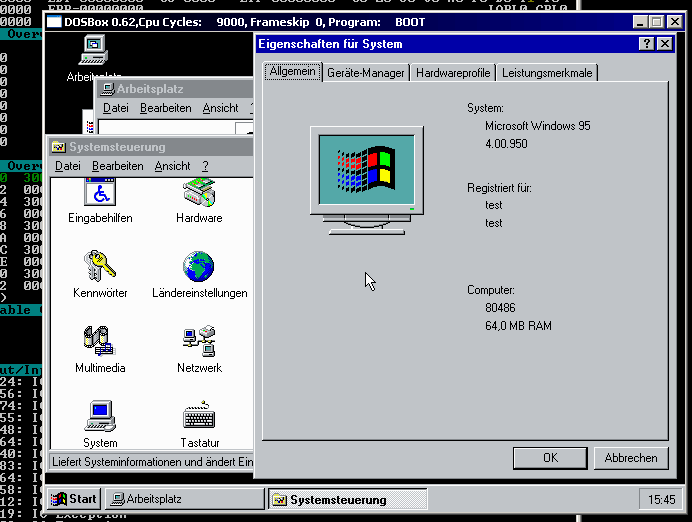
Task: Click the DOSBox title bar icon
Action: [54, 22]
